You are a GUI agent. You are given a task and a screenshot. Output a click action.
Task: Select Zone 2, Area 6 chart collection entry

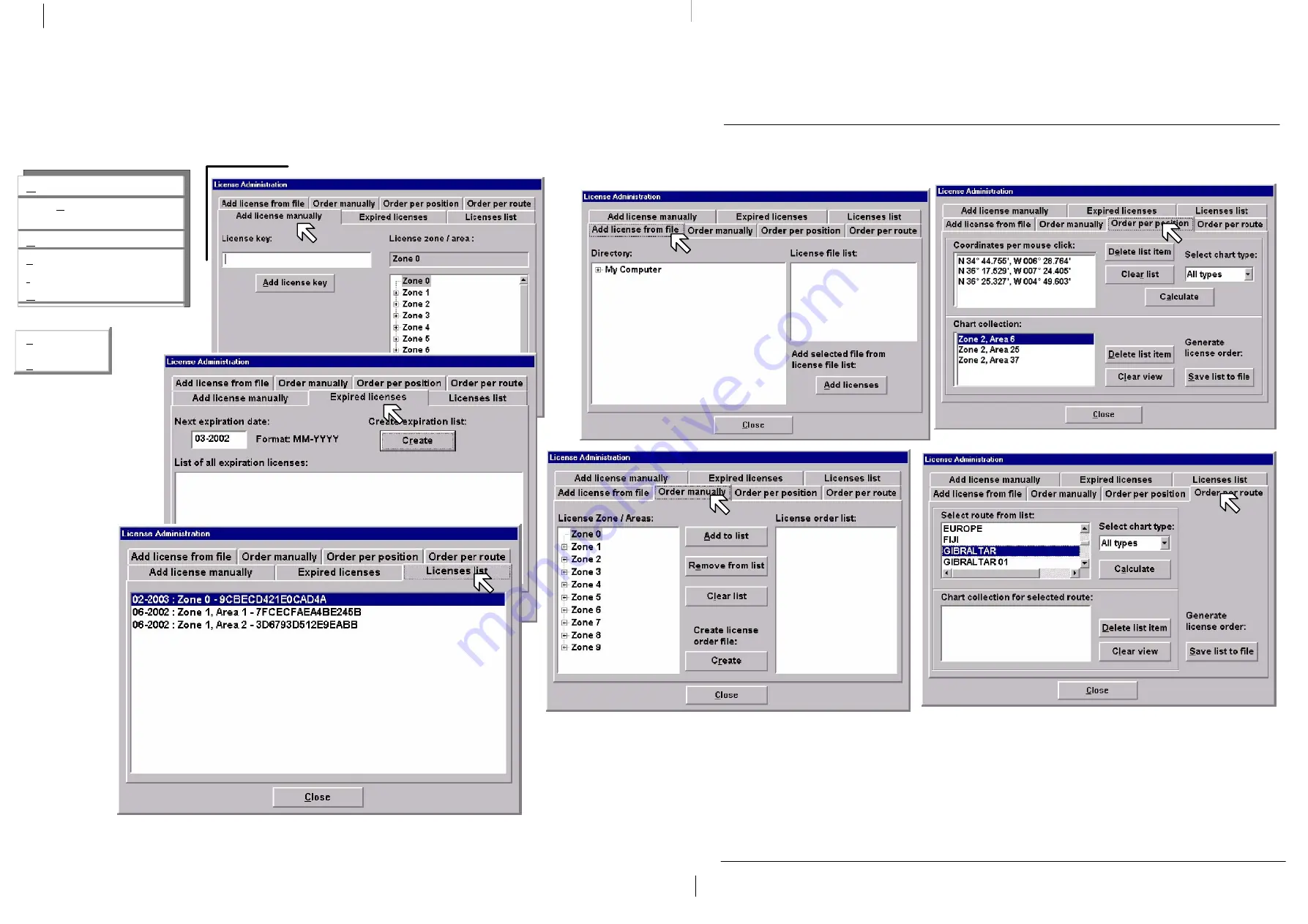(1025, 339)
